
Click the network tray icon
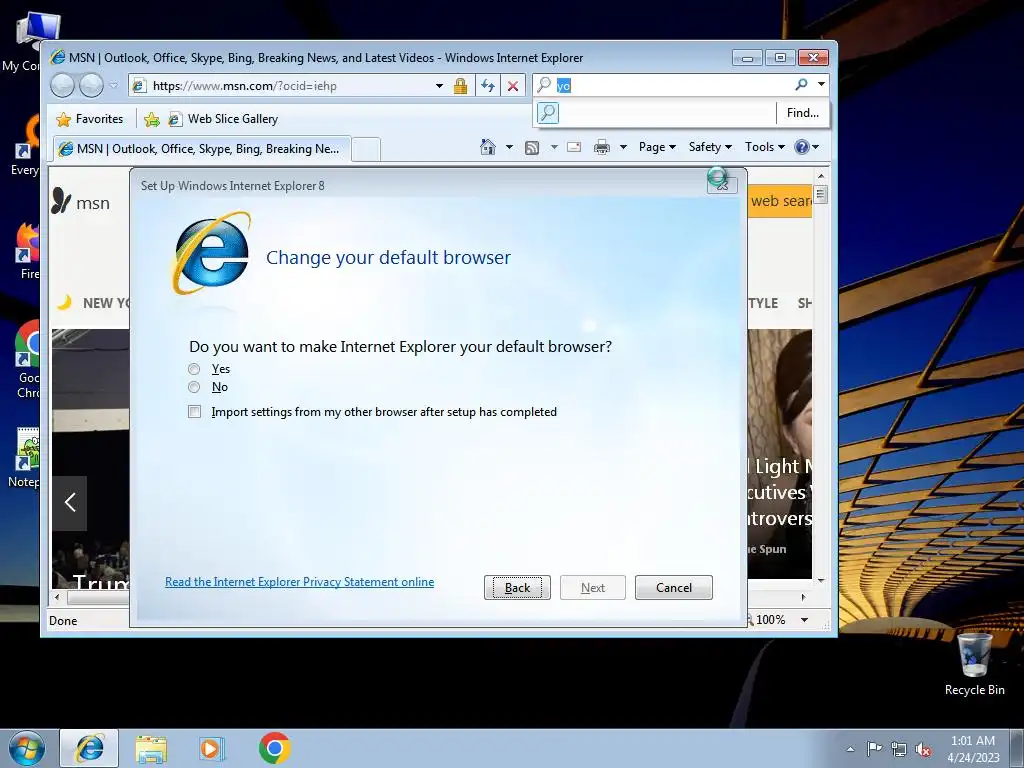coord(899,749)
